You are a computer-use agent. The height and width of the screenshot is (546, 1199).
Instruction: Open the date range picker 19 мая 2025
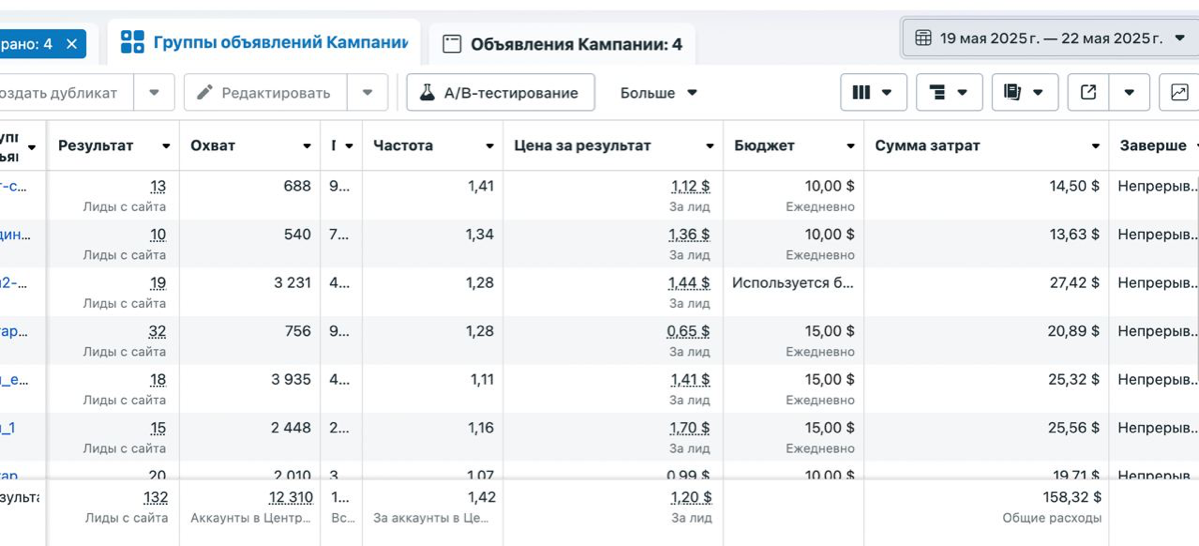coord(1050,38)
